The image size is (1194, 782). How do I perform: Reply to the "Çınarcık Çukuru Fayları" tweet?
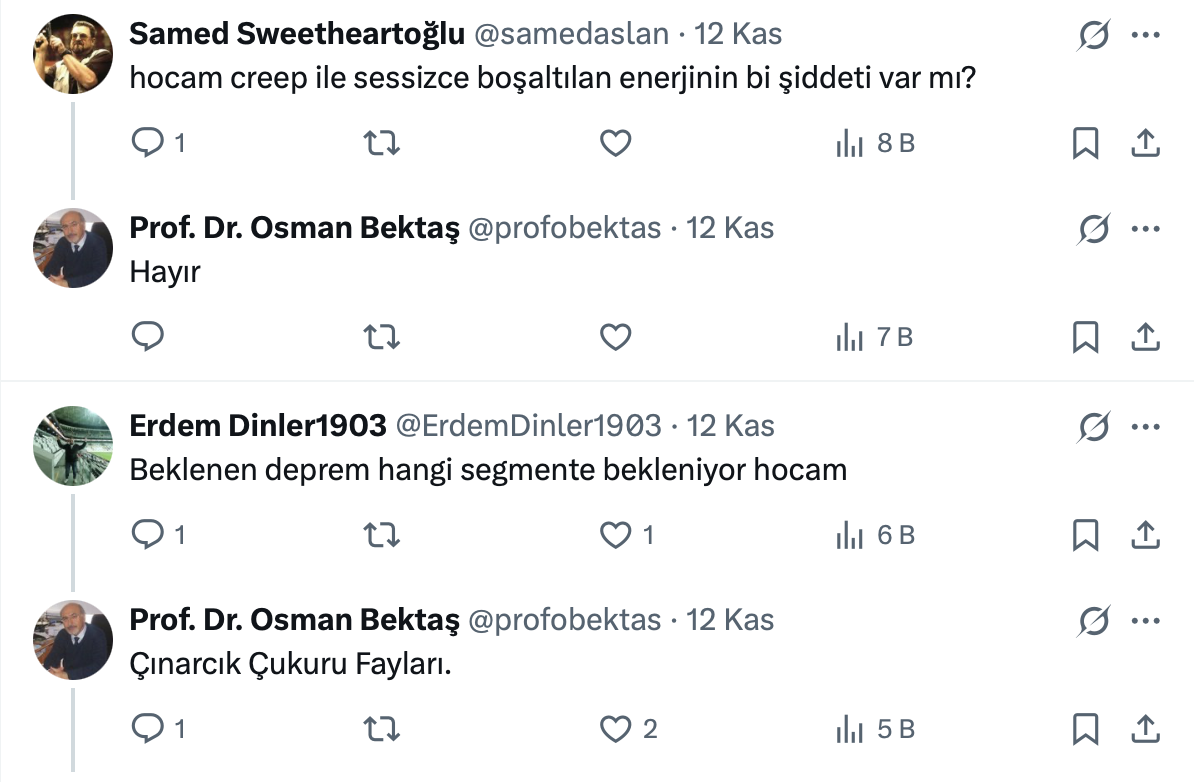[148, 730]
